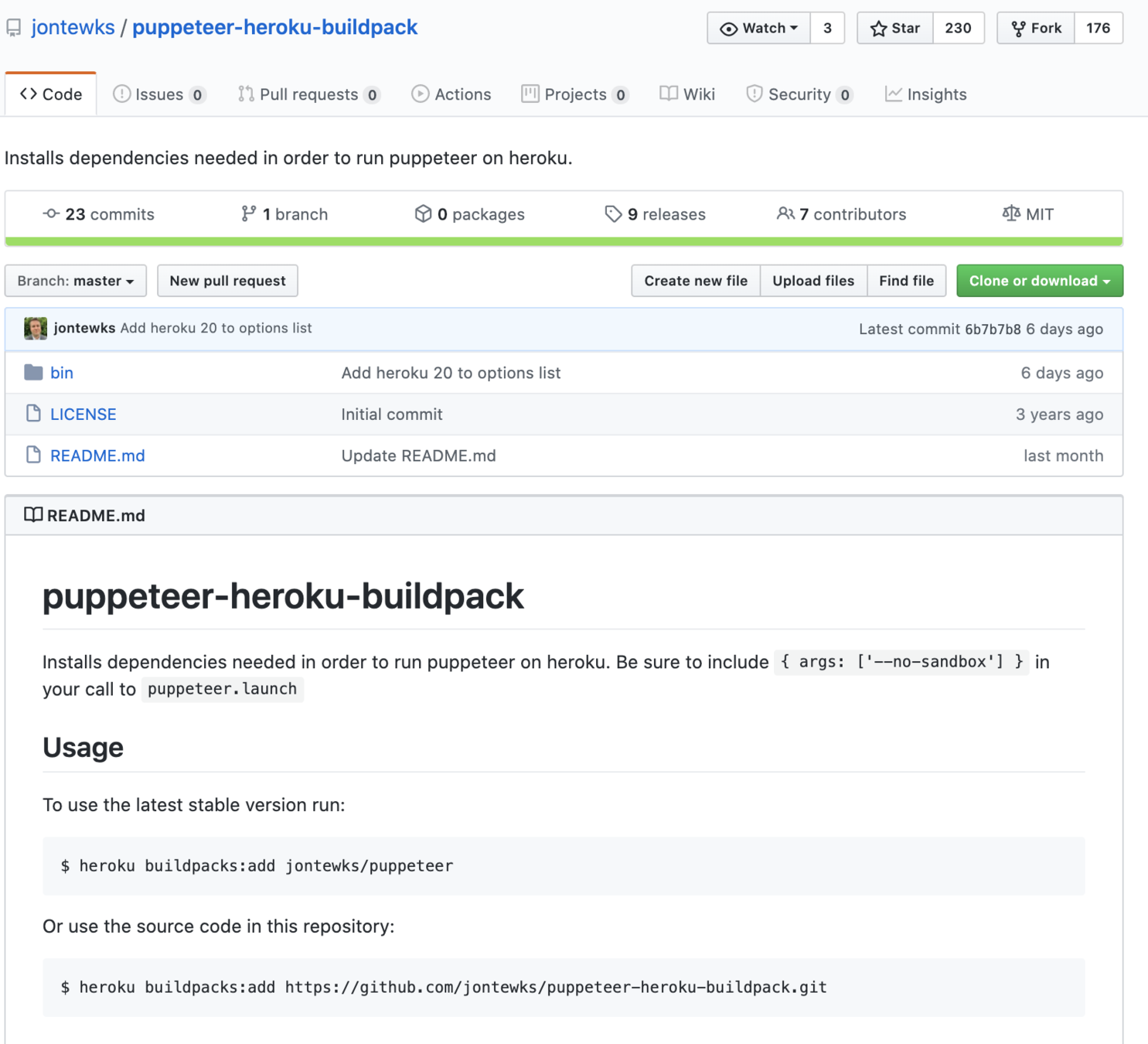Open the Security tab
The height and width of the screenshot is (1044, 1148).
[x=799, y=94]
